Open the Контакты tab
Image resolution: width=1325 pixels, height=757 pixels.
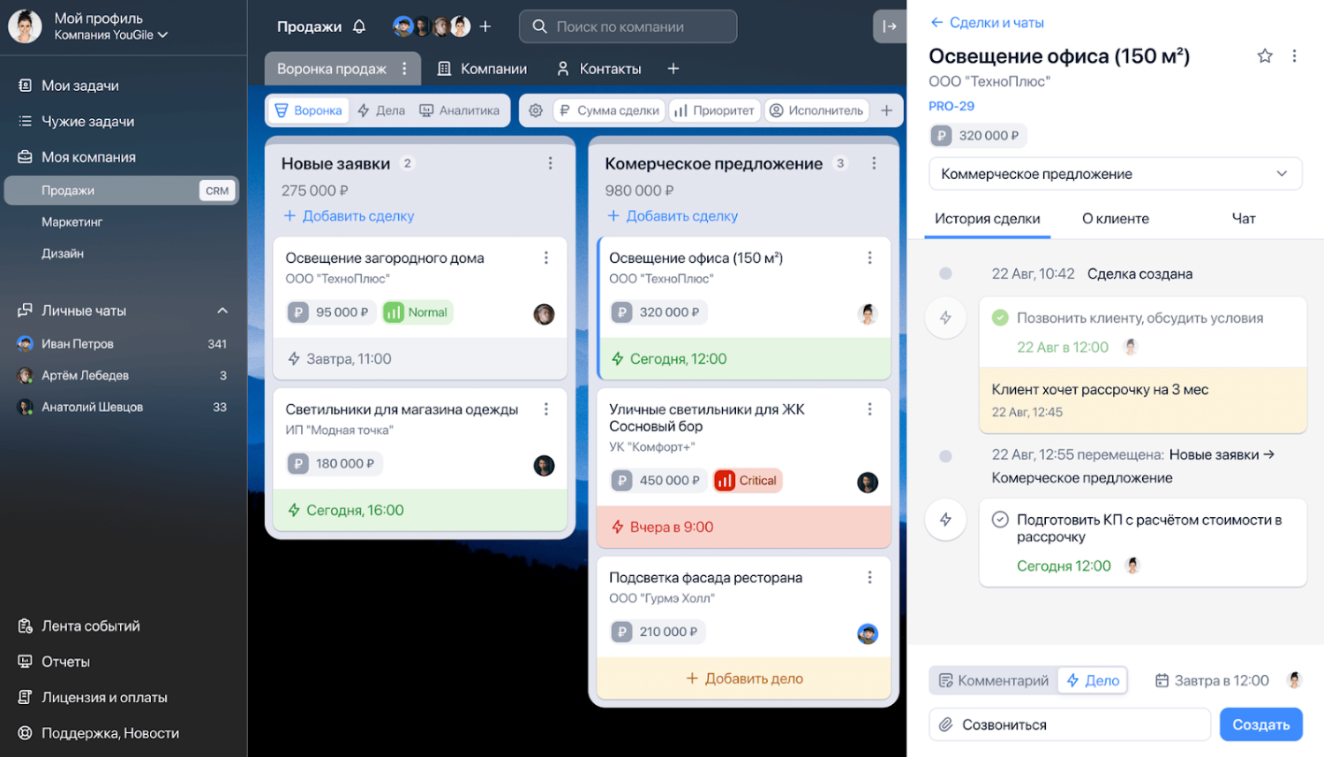600,68
